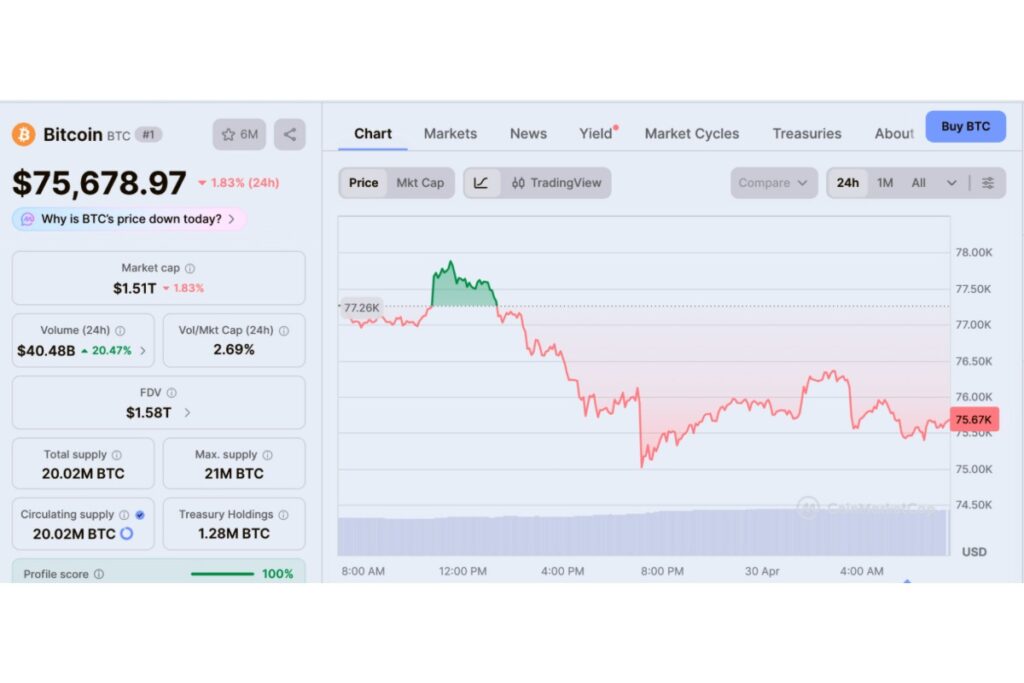Select the All timeframe toggle
Image resolution: width=1024 pixels, height=683 pixels.
click(919, 182)
